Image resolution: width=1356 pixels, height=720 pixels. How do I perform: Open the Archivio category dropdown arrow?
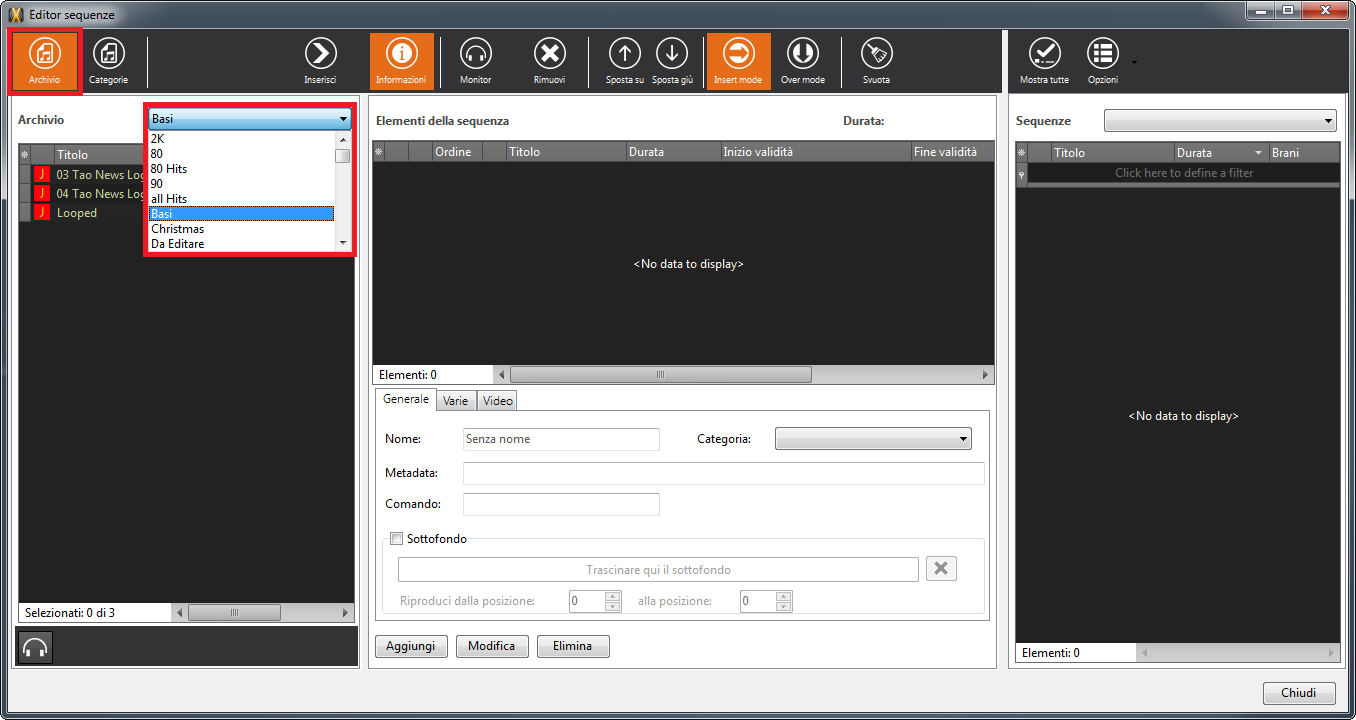click(x=343, y=119)
